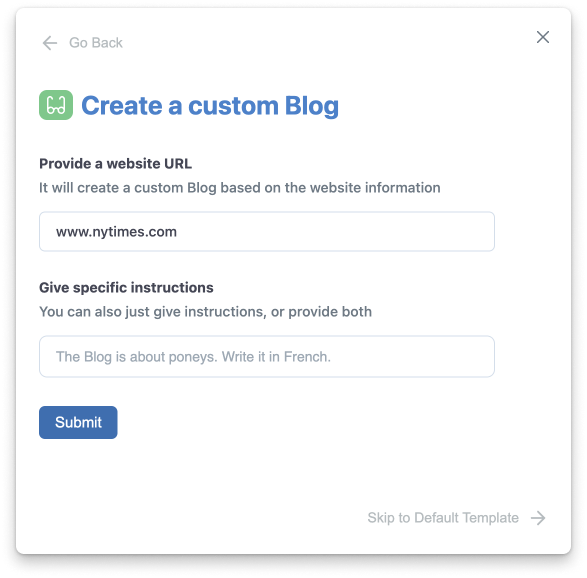Skip to Default Template

point(443,518)
